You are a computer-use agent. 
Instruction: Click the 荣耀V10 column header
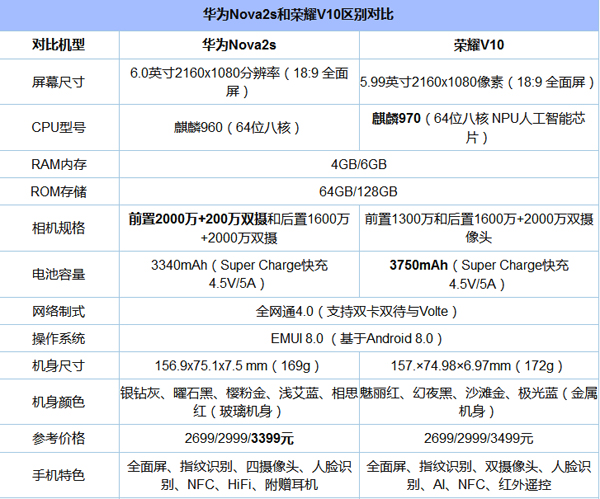coord(479,45)
